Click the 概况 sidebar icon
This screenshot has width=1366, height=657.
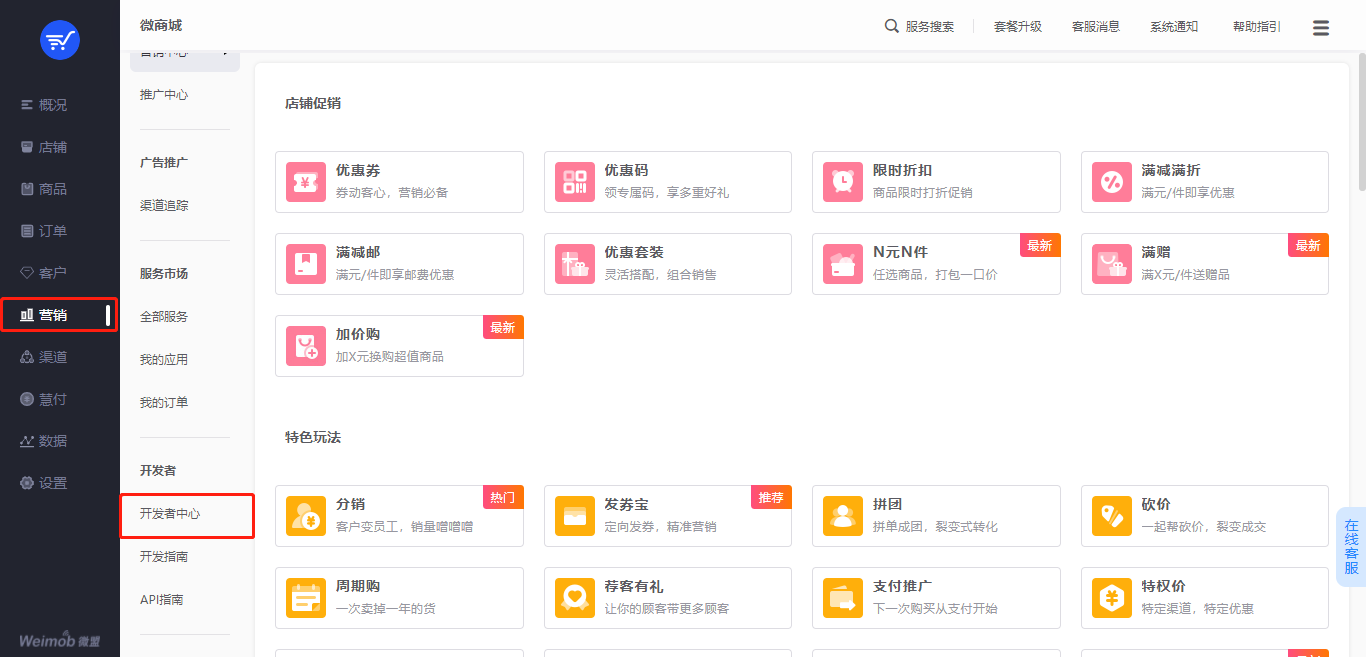27,105
